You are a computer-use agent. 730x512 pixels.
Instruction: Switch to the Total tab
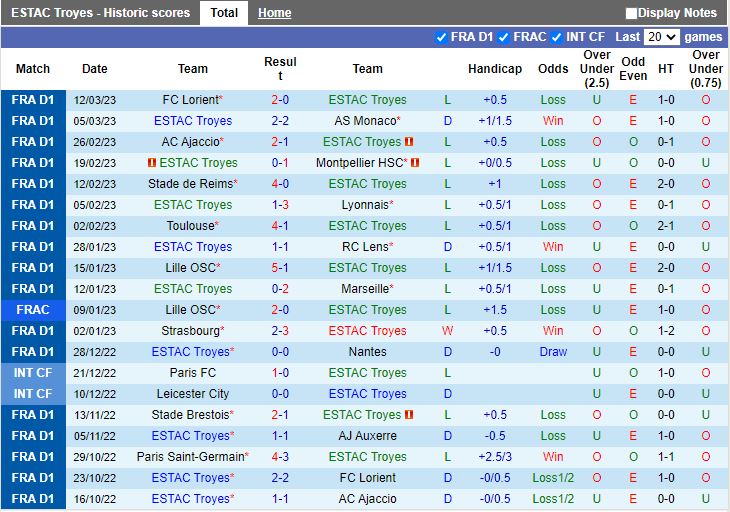[224, 13]
